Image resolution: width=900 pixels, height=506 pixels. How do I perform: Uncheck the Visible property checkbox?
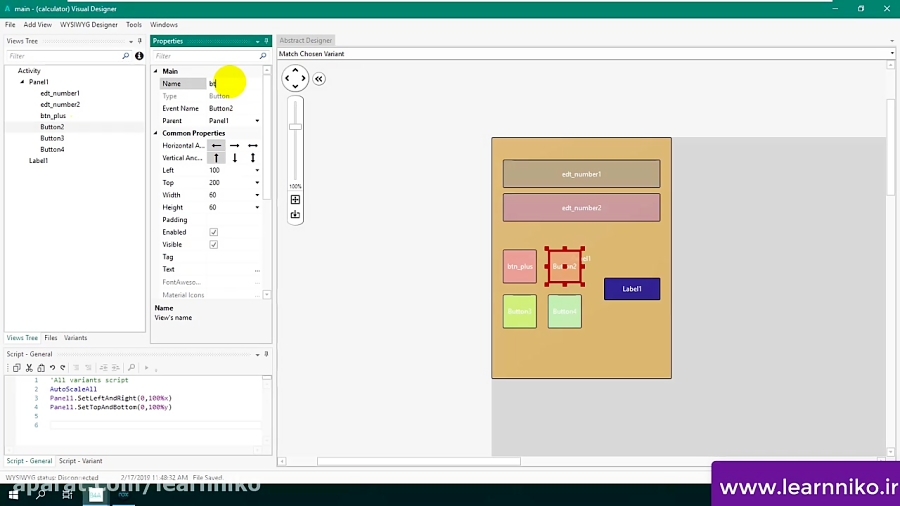tap(213, 244)
